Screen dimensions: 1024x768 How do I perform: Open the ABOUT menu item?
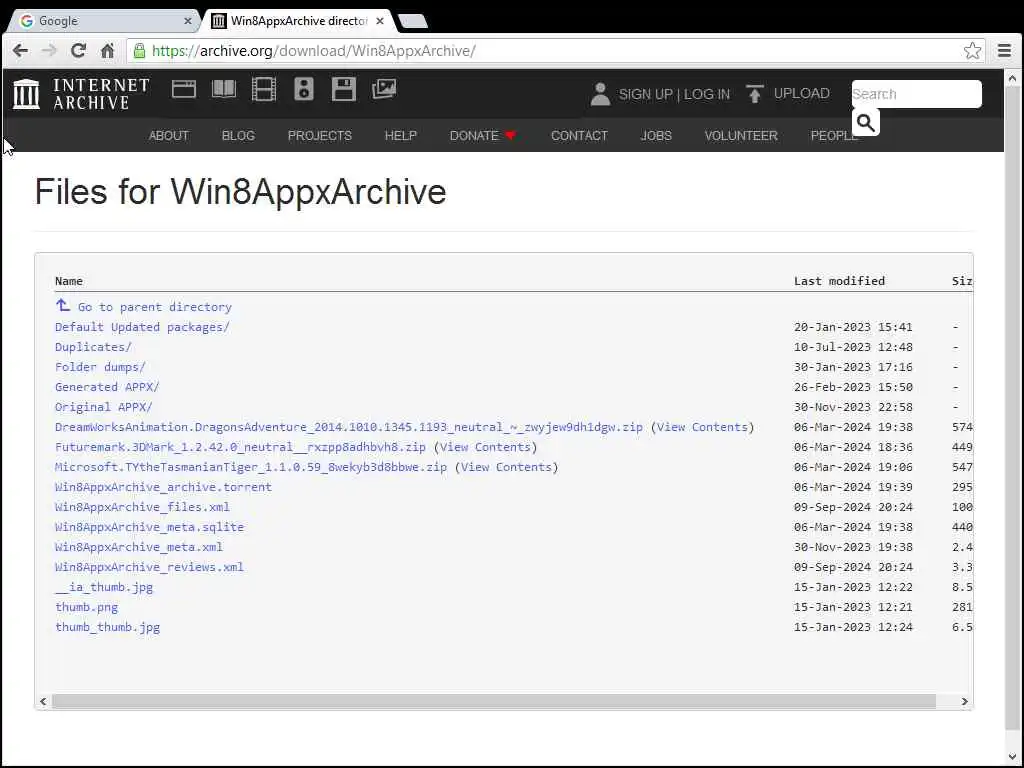click(168, 135)
